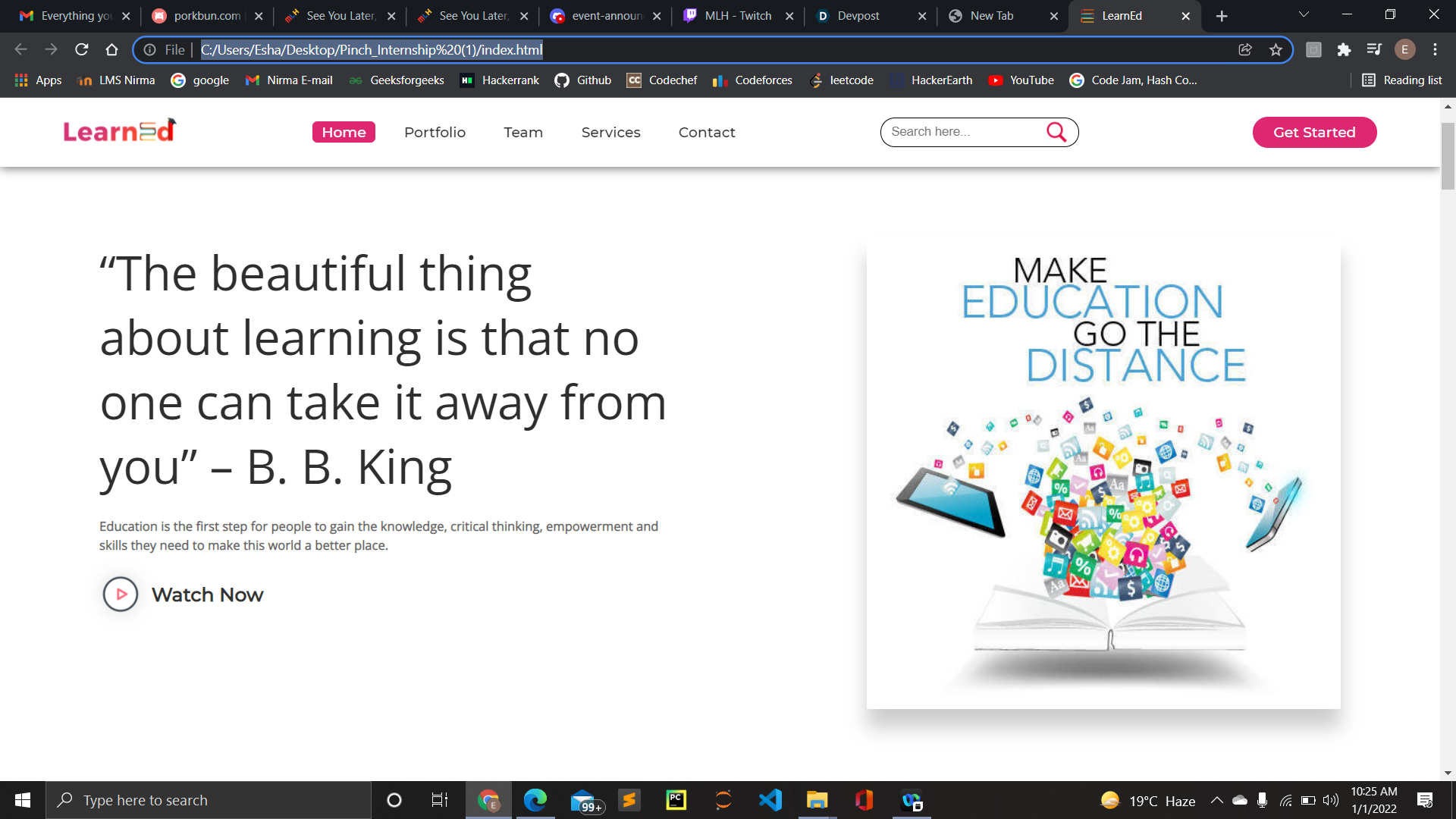1456x819 pixels.
Task: Click the magnifier search icon in site header
Action: (x=1056, y=132)
